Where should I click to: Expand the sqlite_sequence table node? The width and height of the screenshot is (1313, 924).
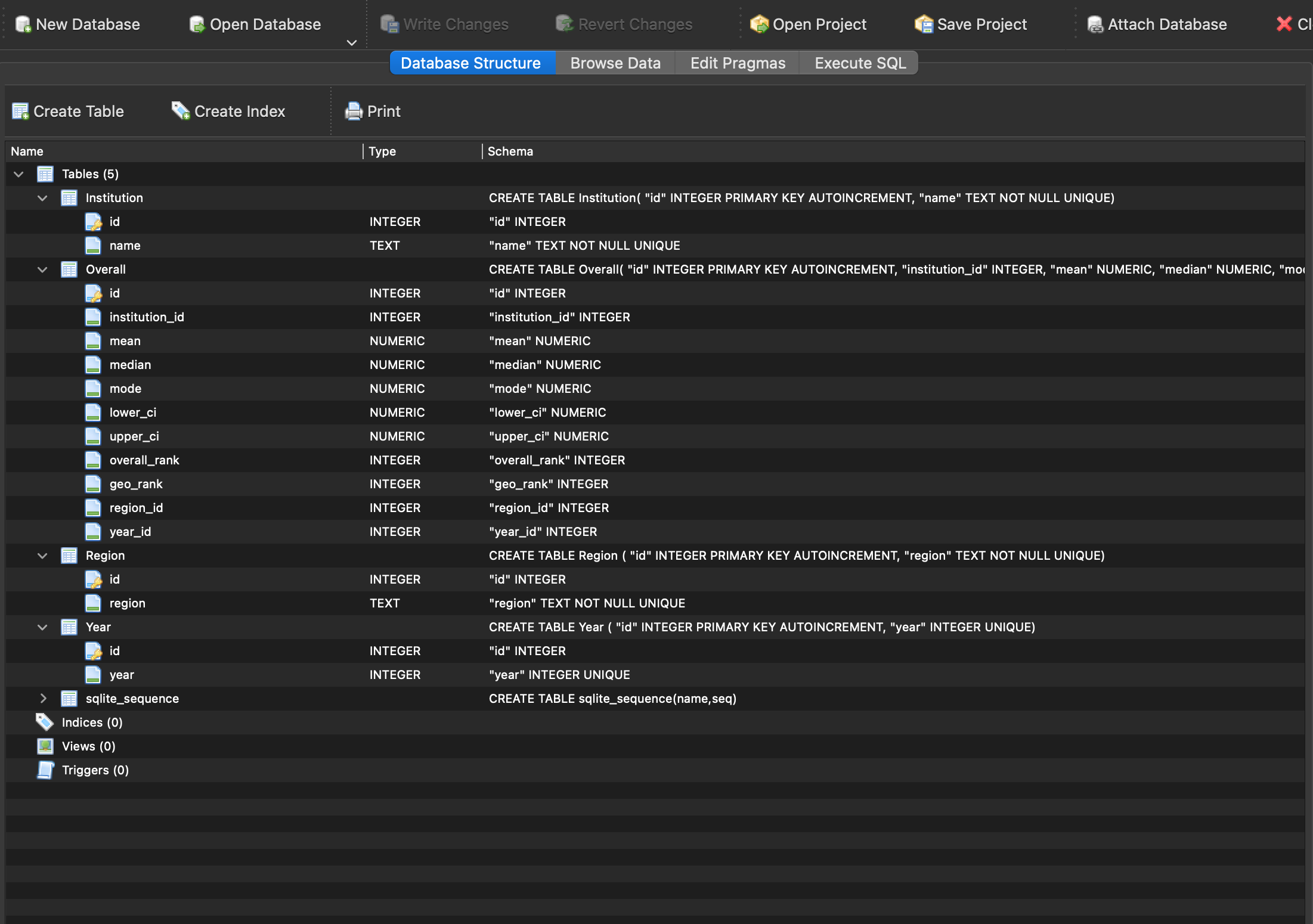click(x=42, y=699)
